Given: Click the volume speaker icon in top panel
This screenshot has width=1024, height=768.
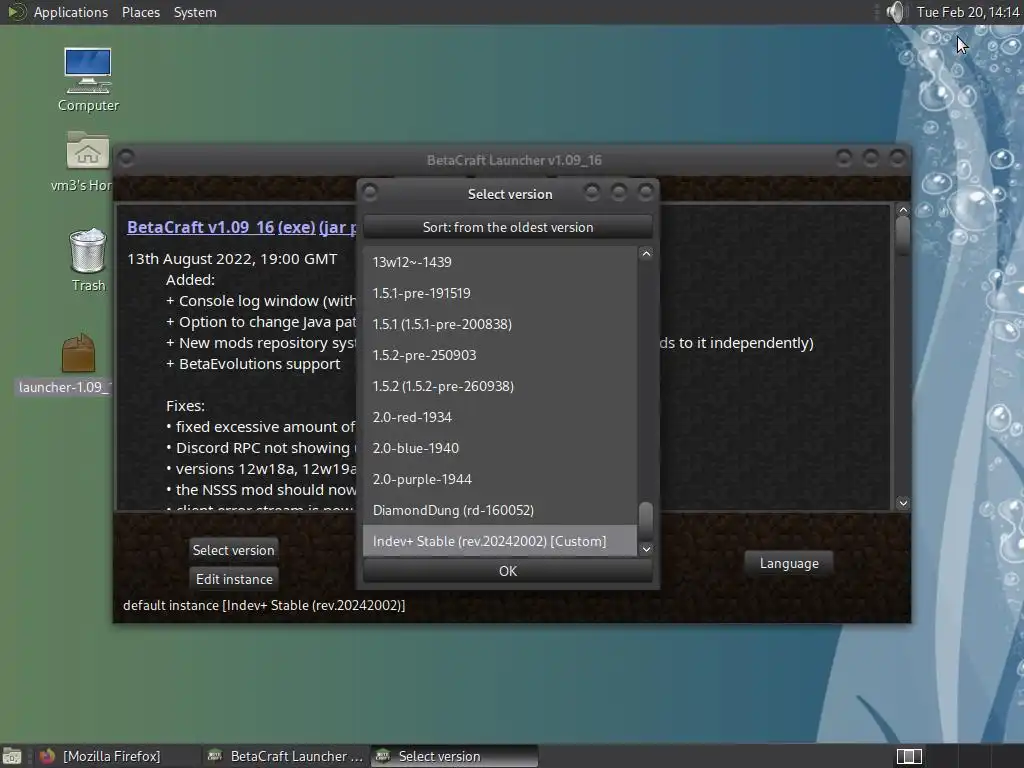Looking at the screenshot, I should click(x=895, y=12).
